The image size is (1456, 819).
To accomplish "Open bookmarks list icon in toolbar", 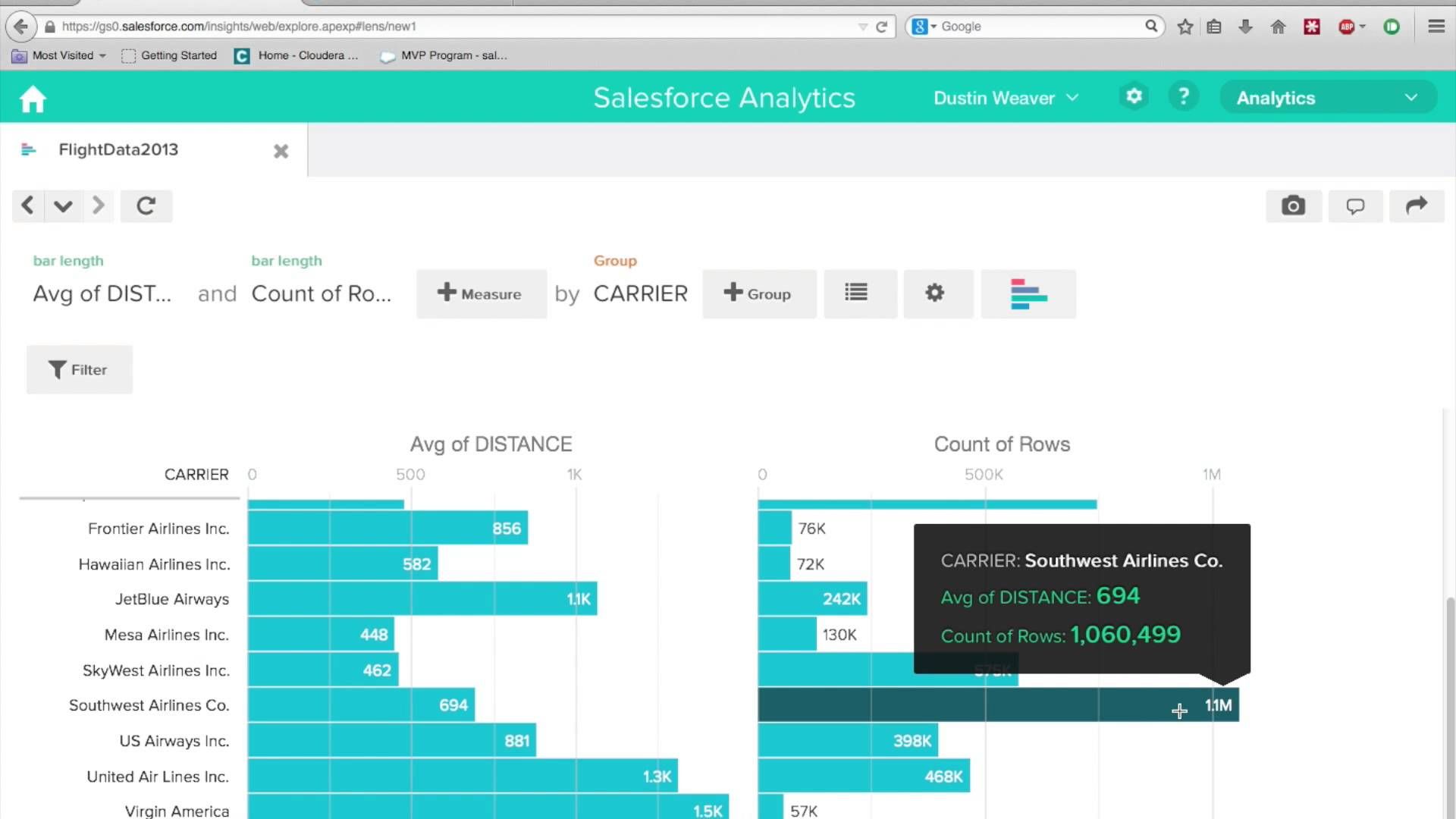I will point(1214,27).
